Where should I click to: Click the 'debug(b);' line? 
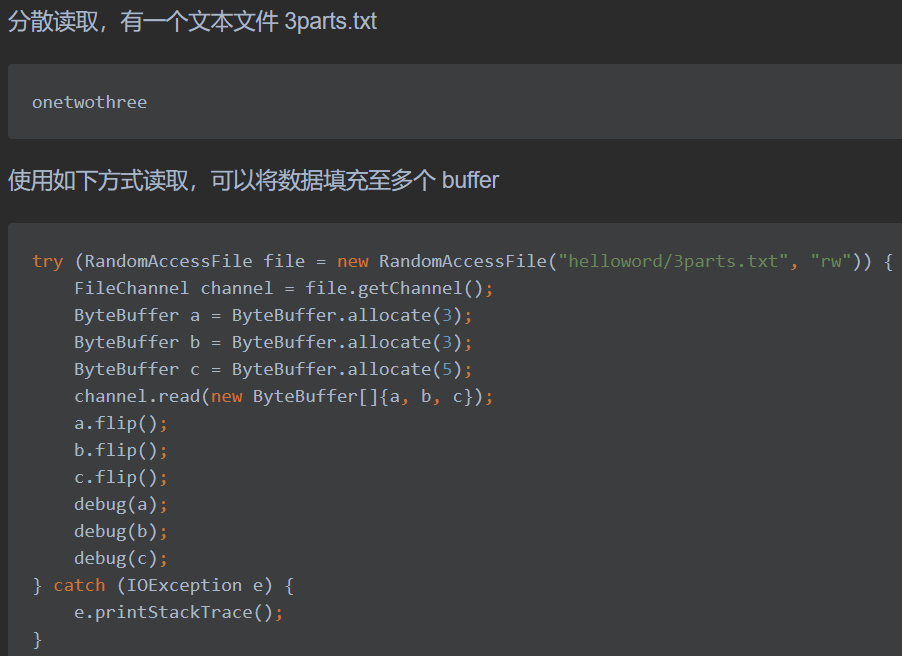pyautogui.click(x=121, y=532)
